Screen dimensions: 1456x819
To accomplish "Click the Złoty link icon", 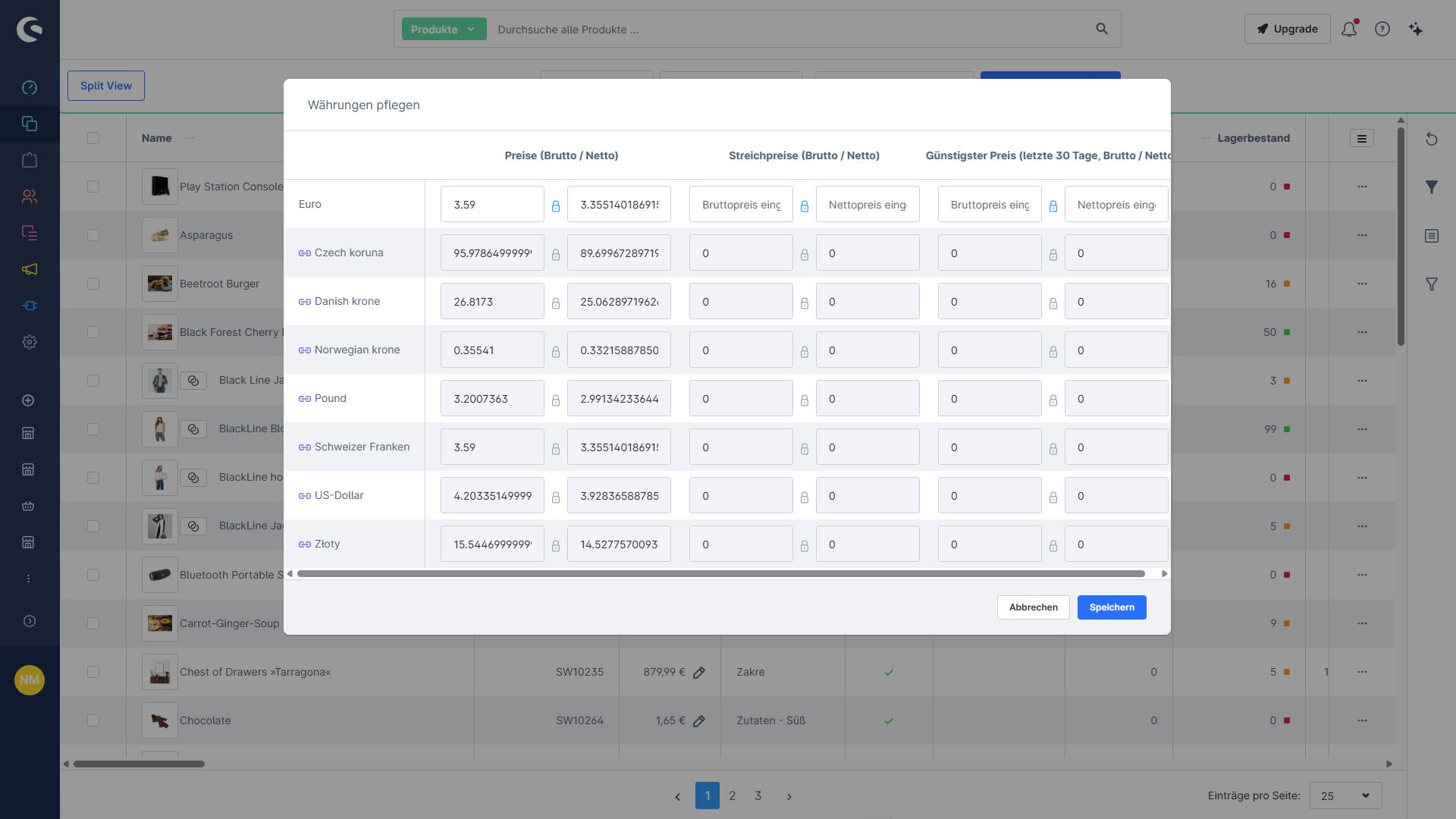I will coord(305,544).
